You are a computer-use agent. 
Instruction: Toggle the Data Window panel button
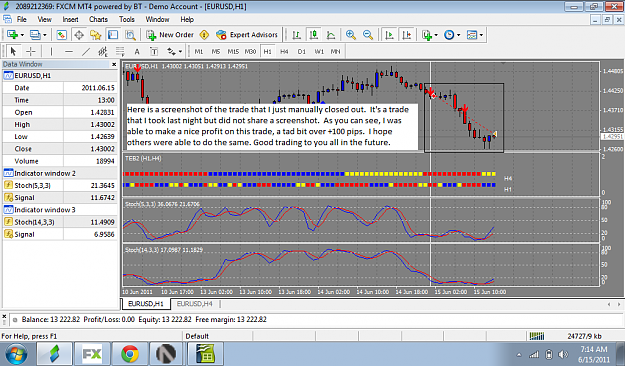79,35
